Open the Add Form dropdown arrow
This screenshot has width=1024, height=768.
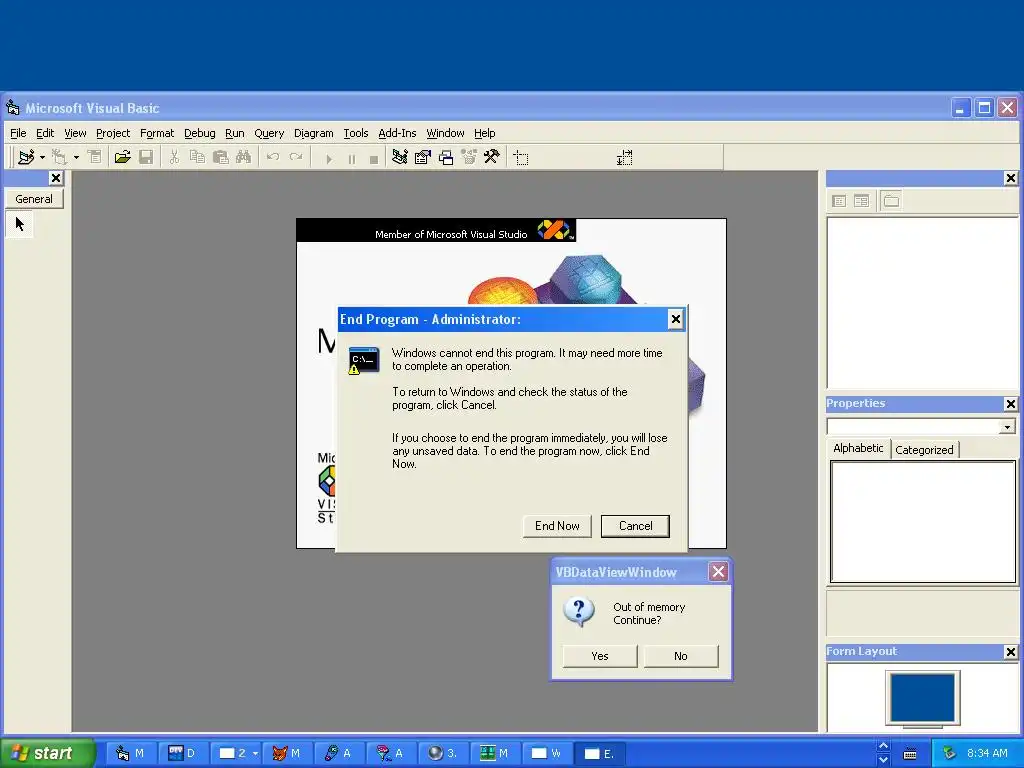(76, 157)
